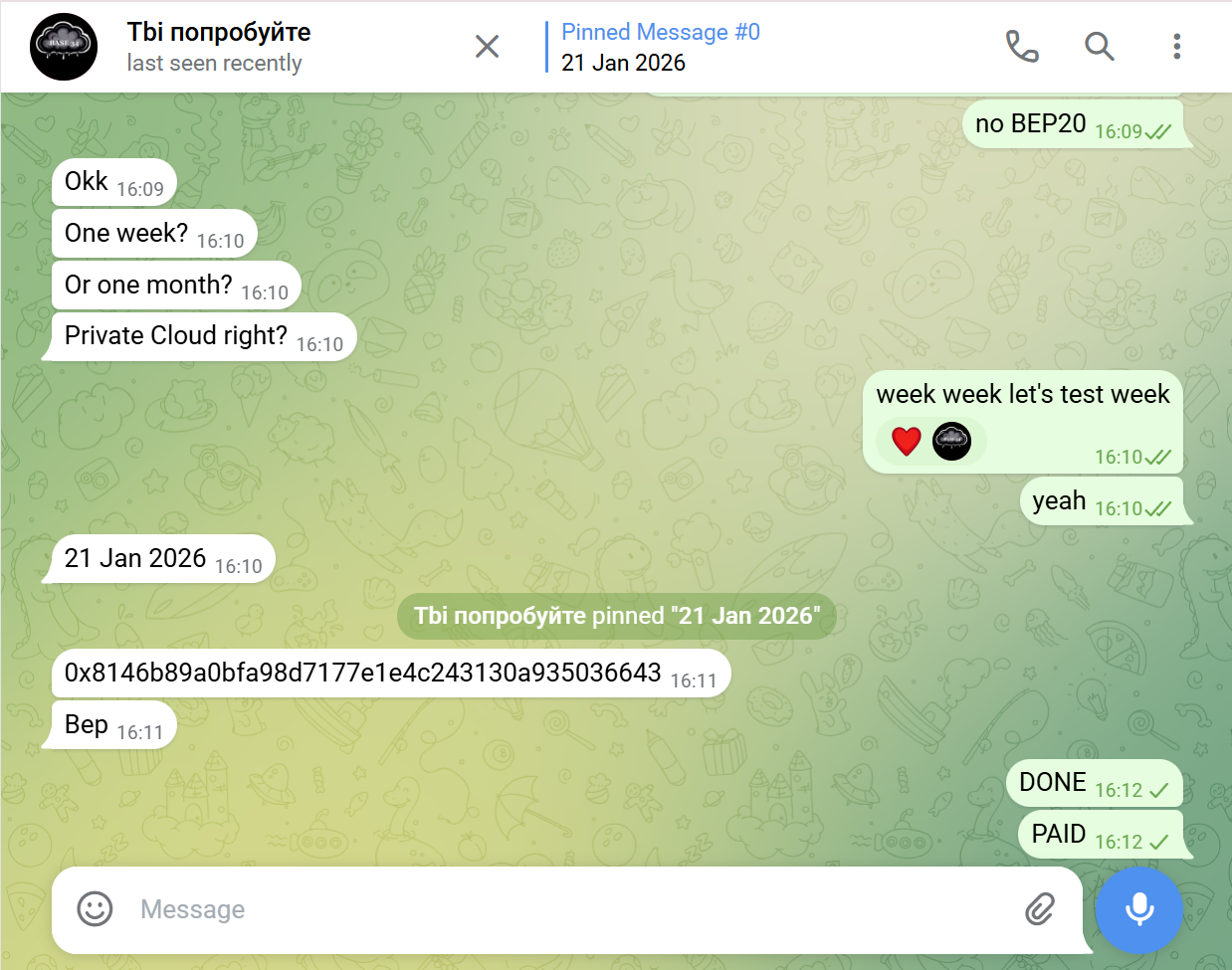This screenshot has width=1232, height=970.
Task: Click the "PAID" message bubble
Action: [x=1101, y=835]
